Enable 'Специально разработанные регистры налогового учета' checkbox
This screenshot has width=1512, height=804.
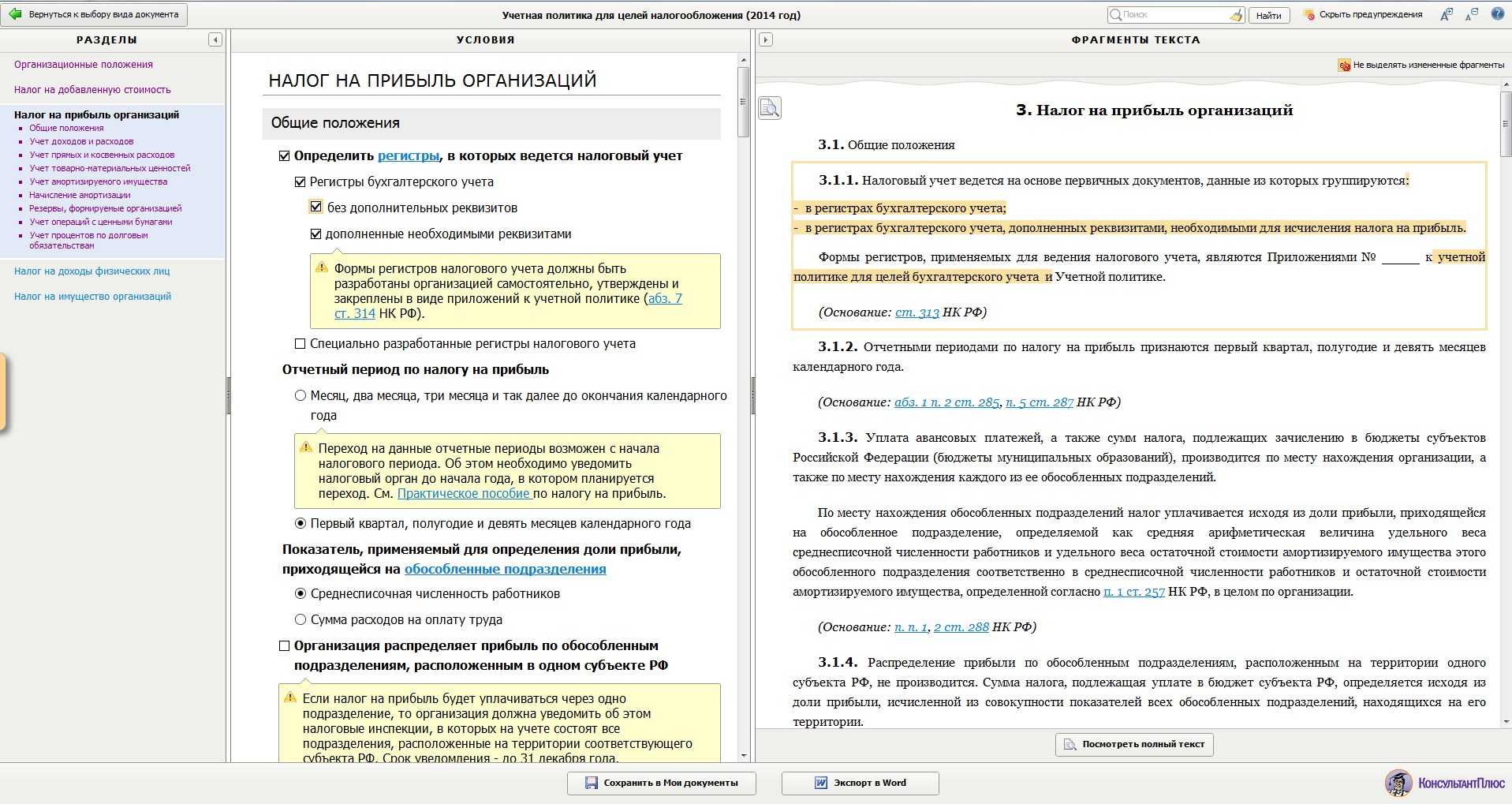(x=300, y=344)
